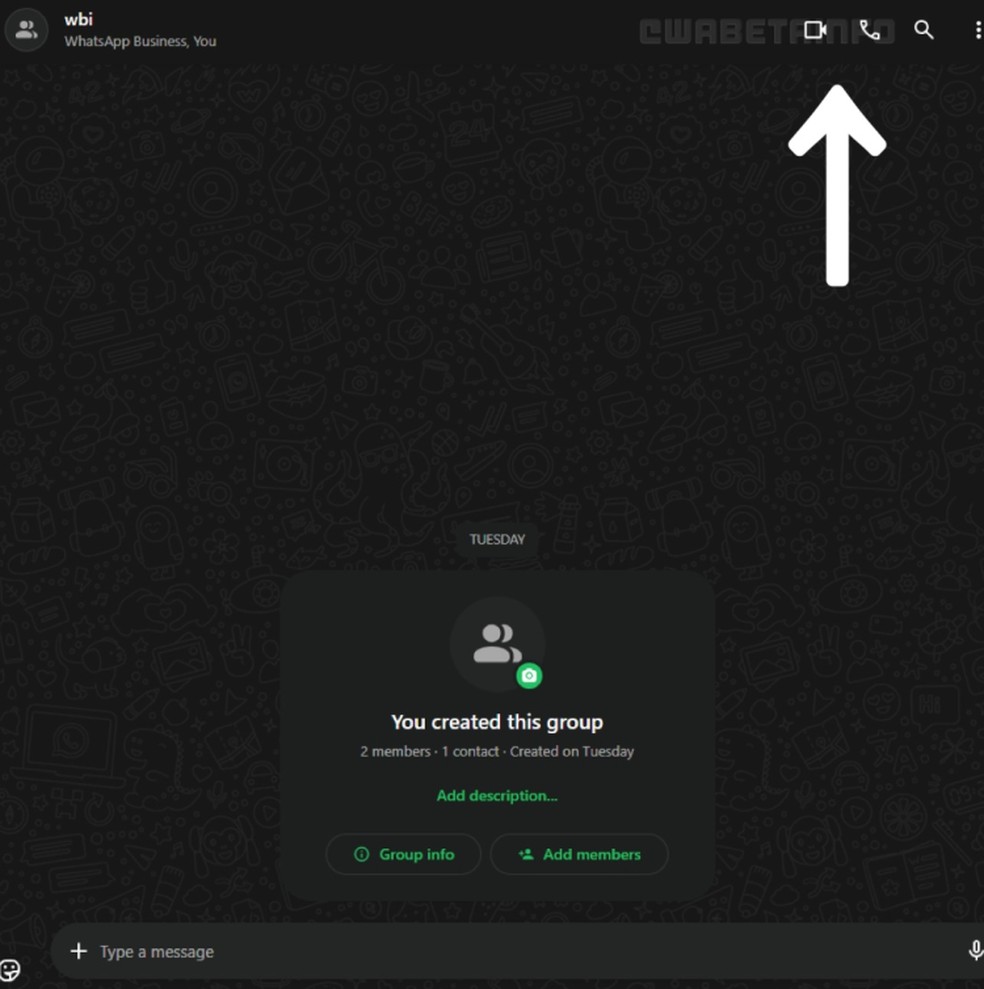Open the three-dot chat options menu

977,29
